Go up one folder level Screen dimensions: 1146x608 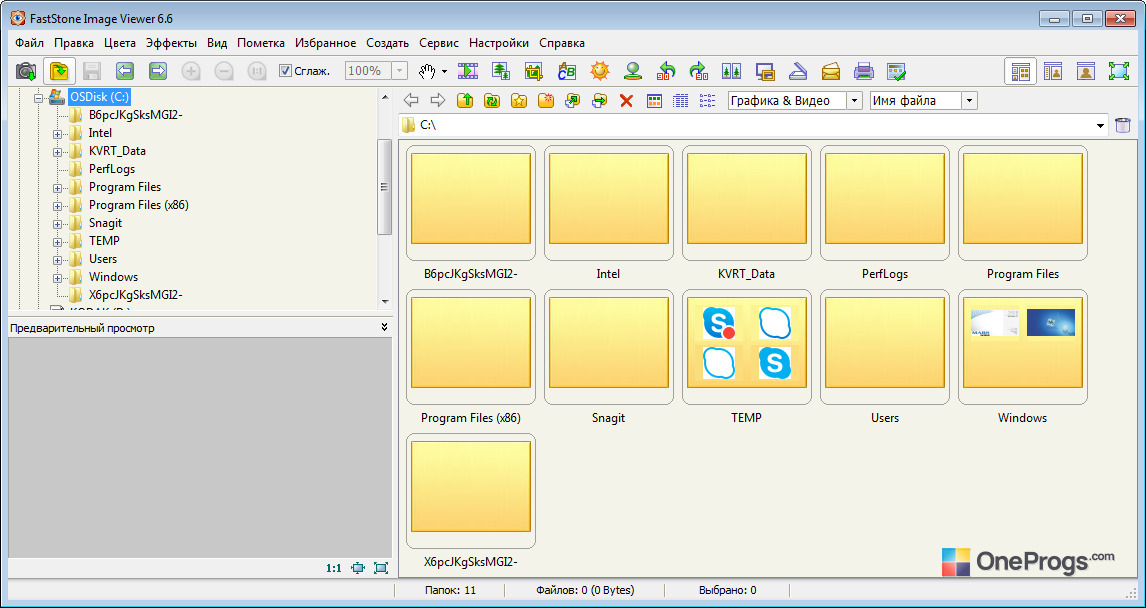(465, 101)
